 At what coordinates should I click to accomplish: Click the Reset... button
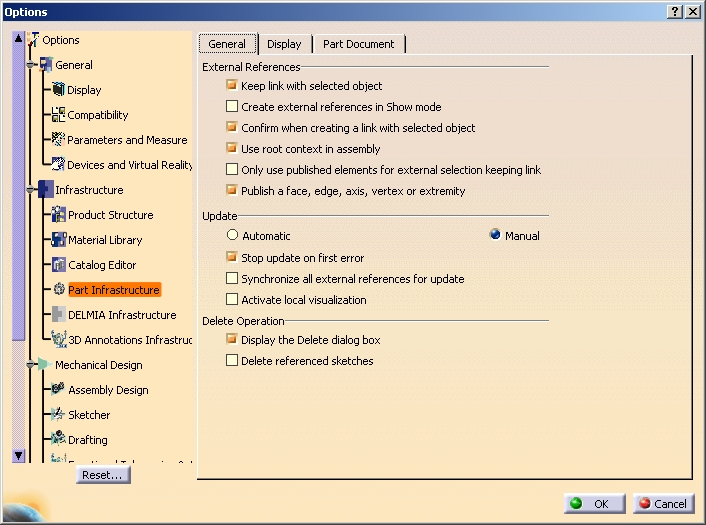coord(103,475)
